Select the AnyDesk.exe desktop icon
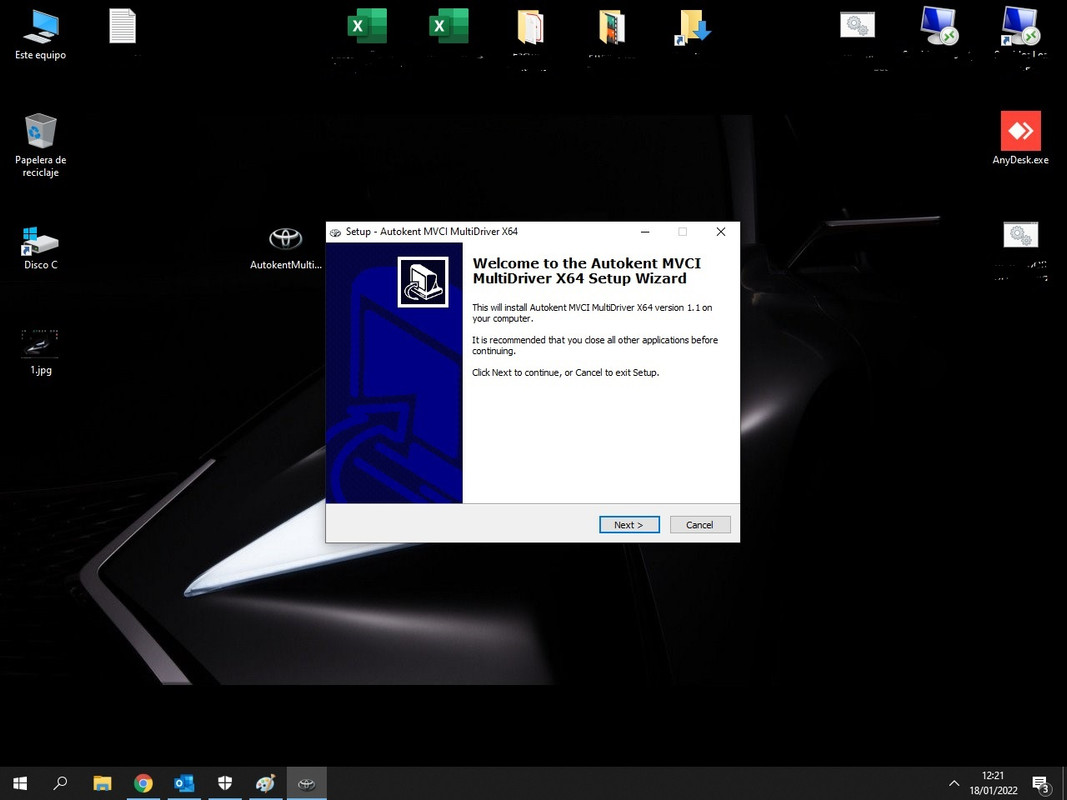The width and height of the screenshot is (1067, 800). [1020, 138]
